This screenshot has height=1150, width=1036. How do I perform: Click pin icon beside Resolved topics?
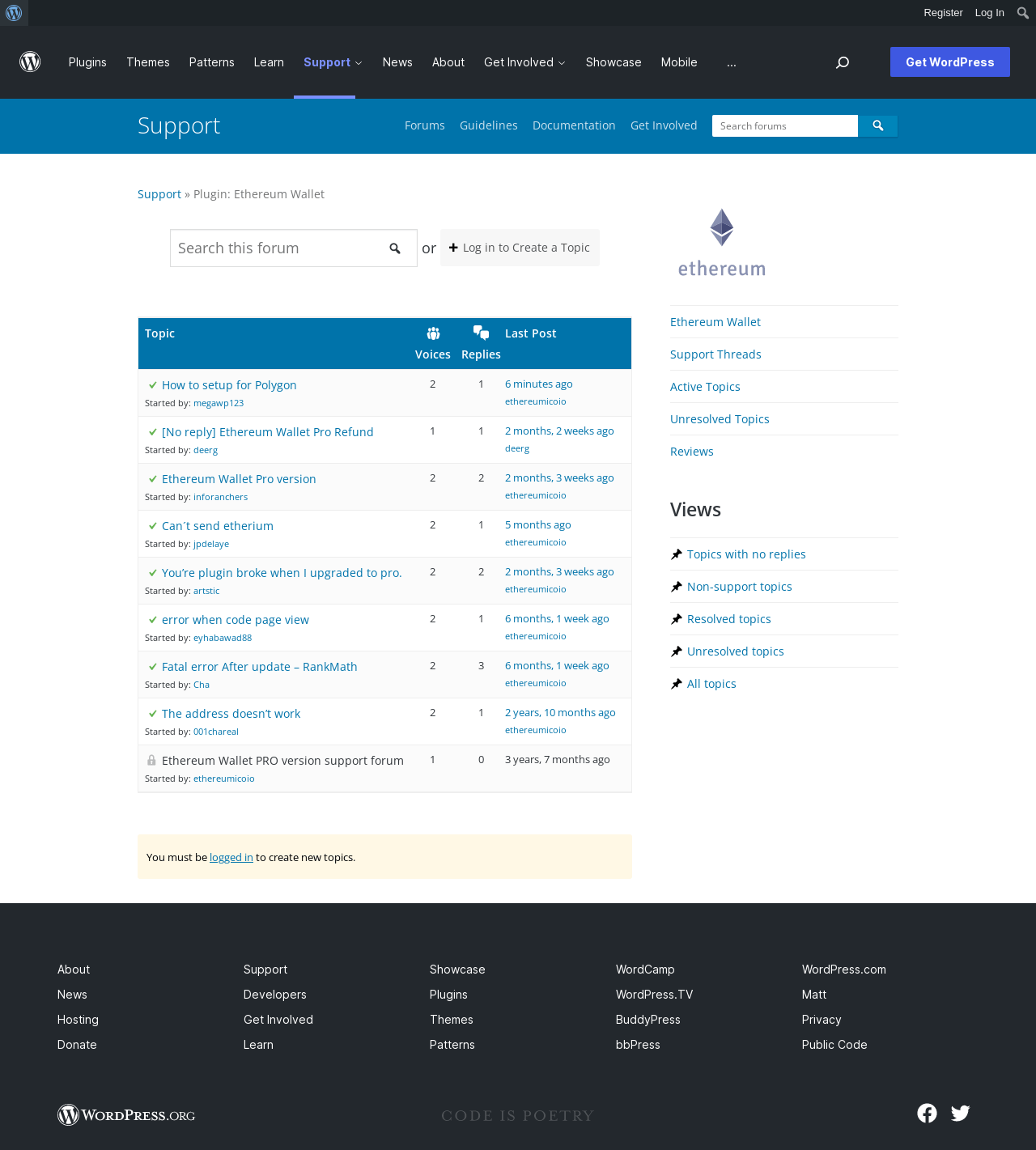[677, 619]
